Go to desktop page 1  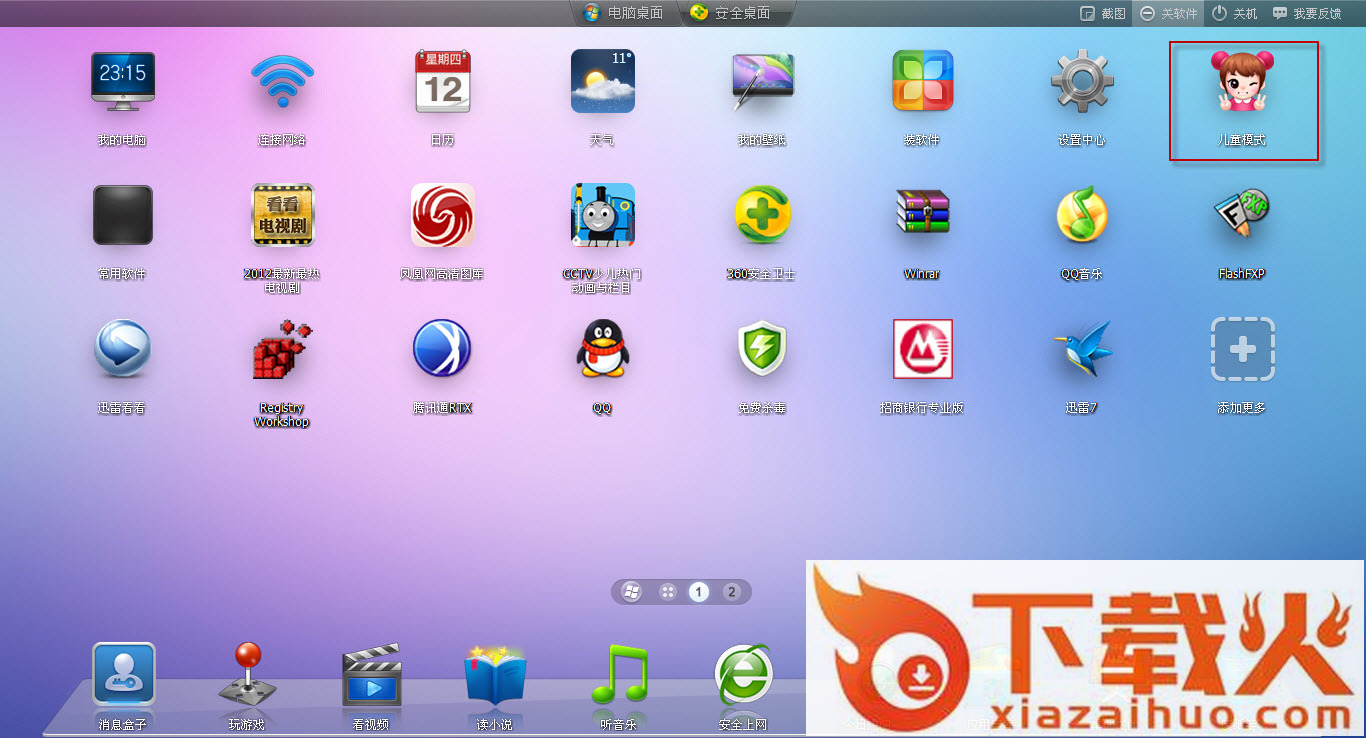(x=699, y=592)
